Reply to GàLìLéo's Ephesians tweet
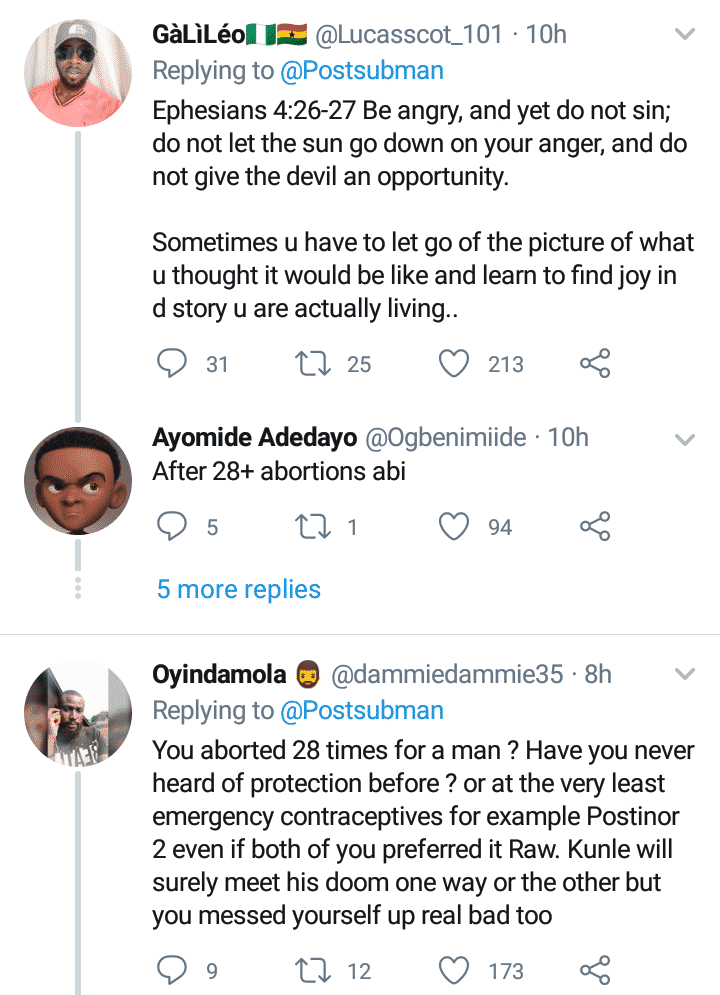720x995 pixels. click(172, 364)
